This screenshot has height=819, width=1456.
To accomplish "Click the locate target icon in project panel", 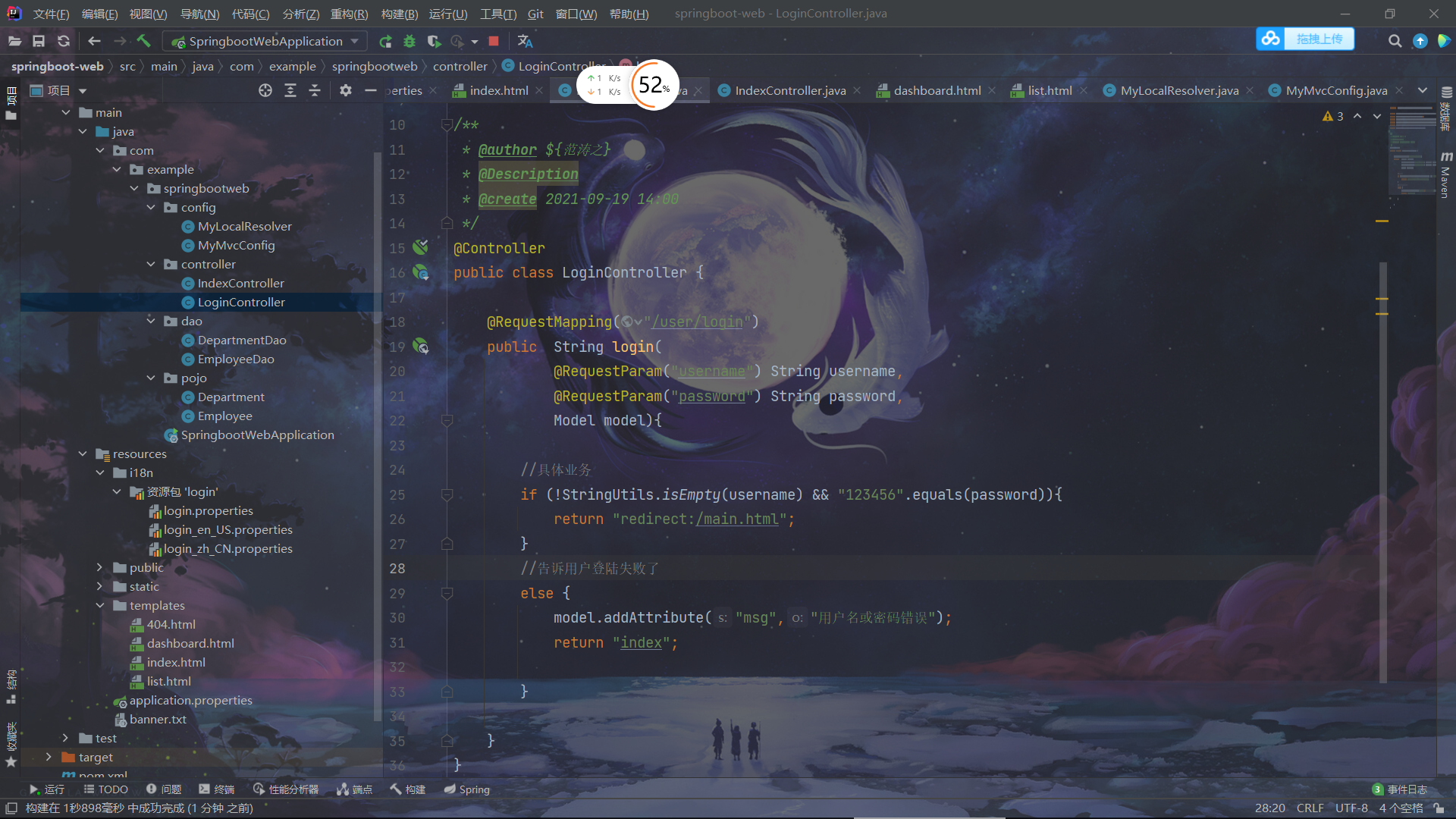I will tap(265, 90).
